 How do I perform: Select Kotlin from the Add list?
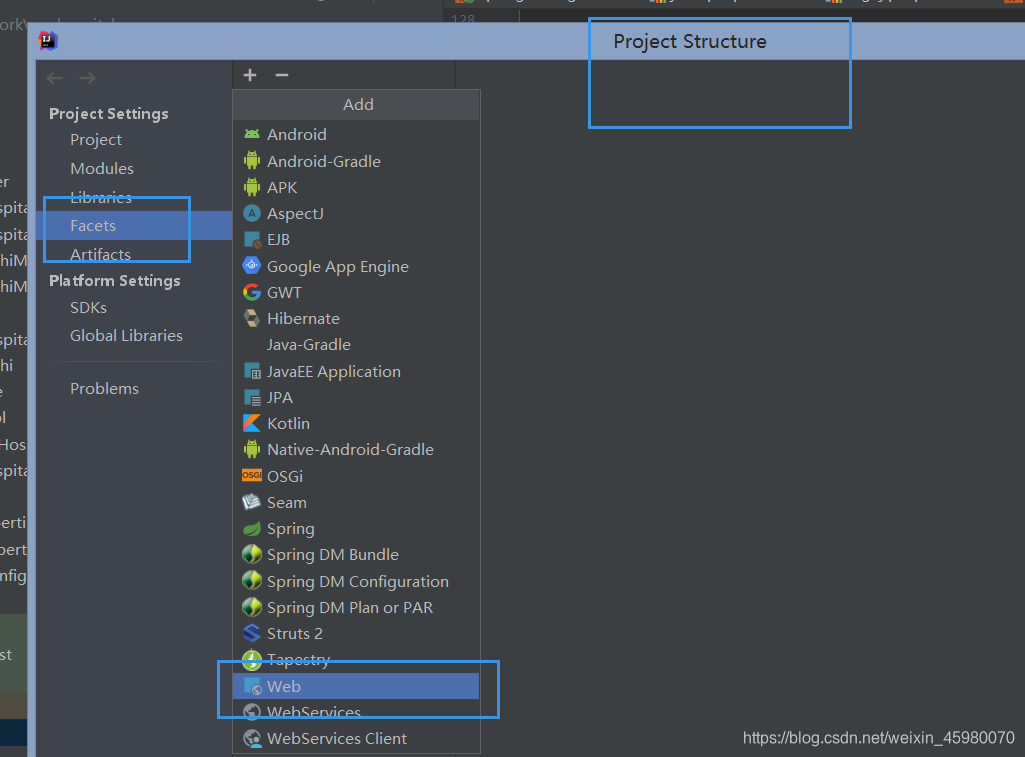pos(356,423)
